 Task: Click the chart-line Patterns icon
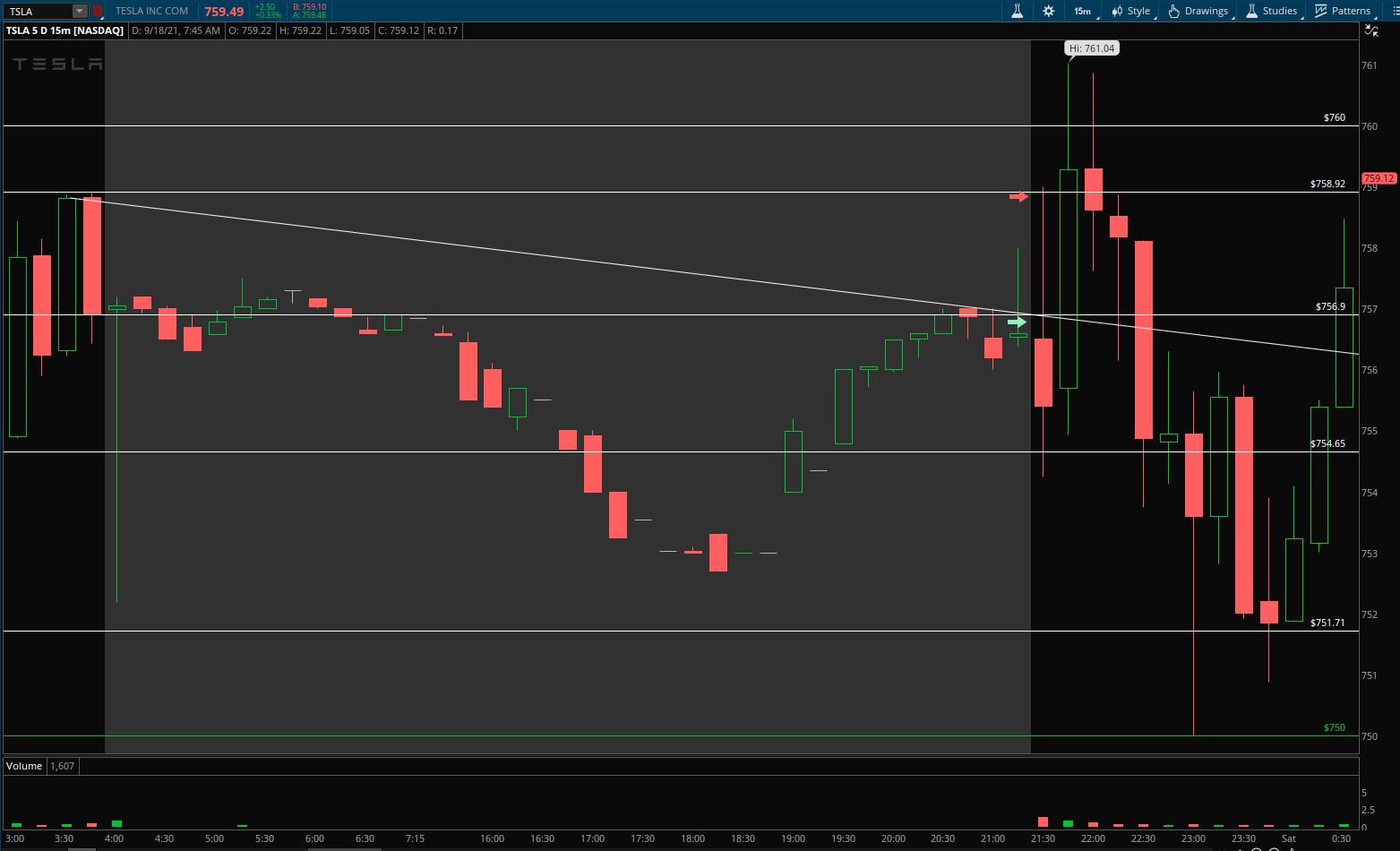tap(1320, 11)
